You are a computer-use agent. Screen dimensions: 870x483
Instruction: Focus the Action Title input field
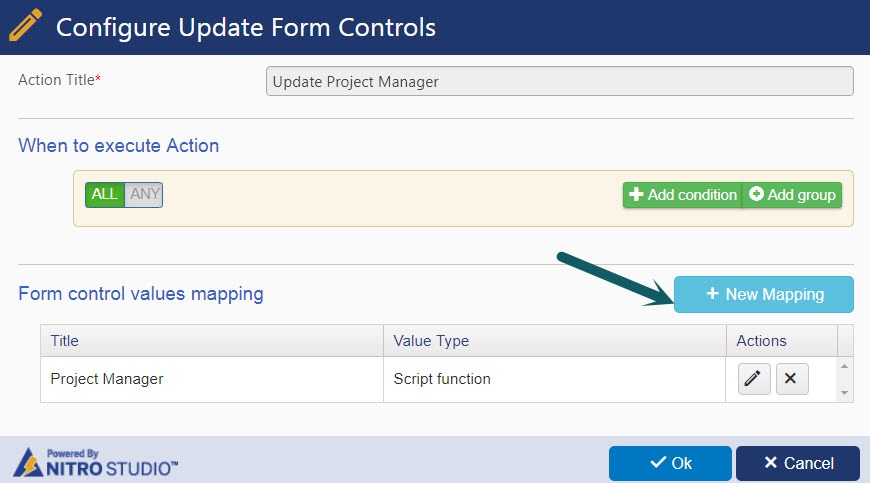coord(559,82)
